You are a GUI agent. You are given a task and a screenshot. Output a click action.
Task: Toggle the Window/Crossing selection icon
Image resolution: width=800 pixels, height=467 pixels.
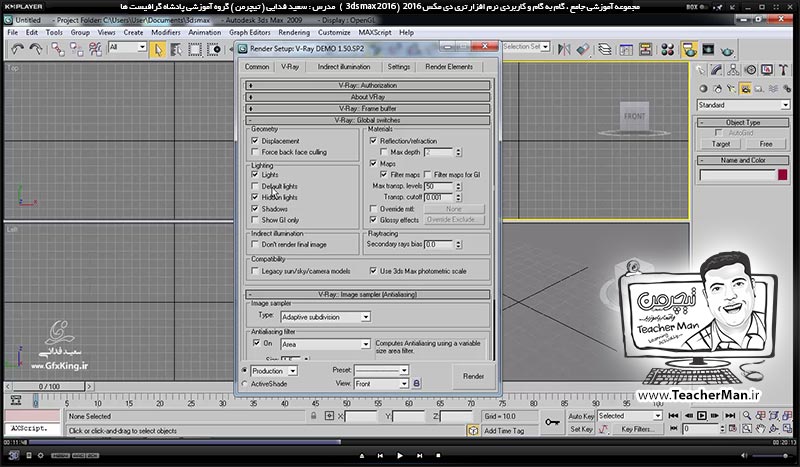click(214, 49)
